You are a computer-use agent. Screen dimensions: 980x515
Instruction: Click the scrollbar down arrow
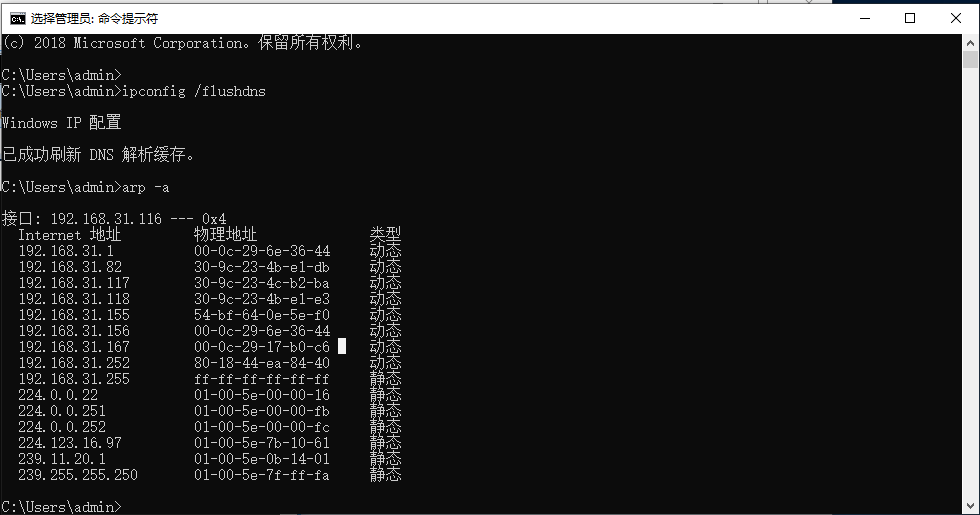click(970, 506)
